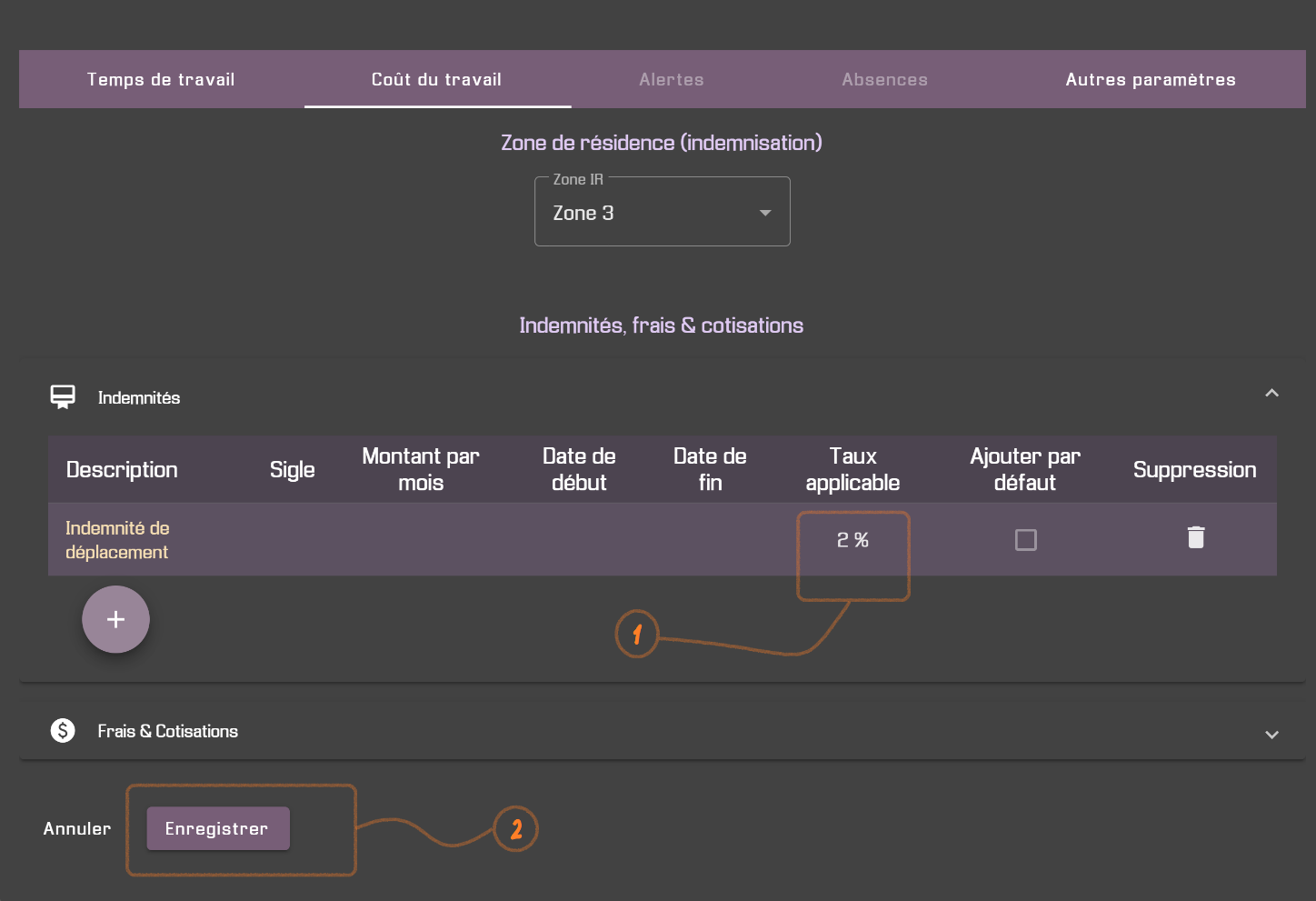
Task: Click the Frais & Cotisations section title
Action: (168, 731)
